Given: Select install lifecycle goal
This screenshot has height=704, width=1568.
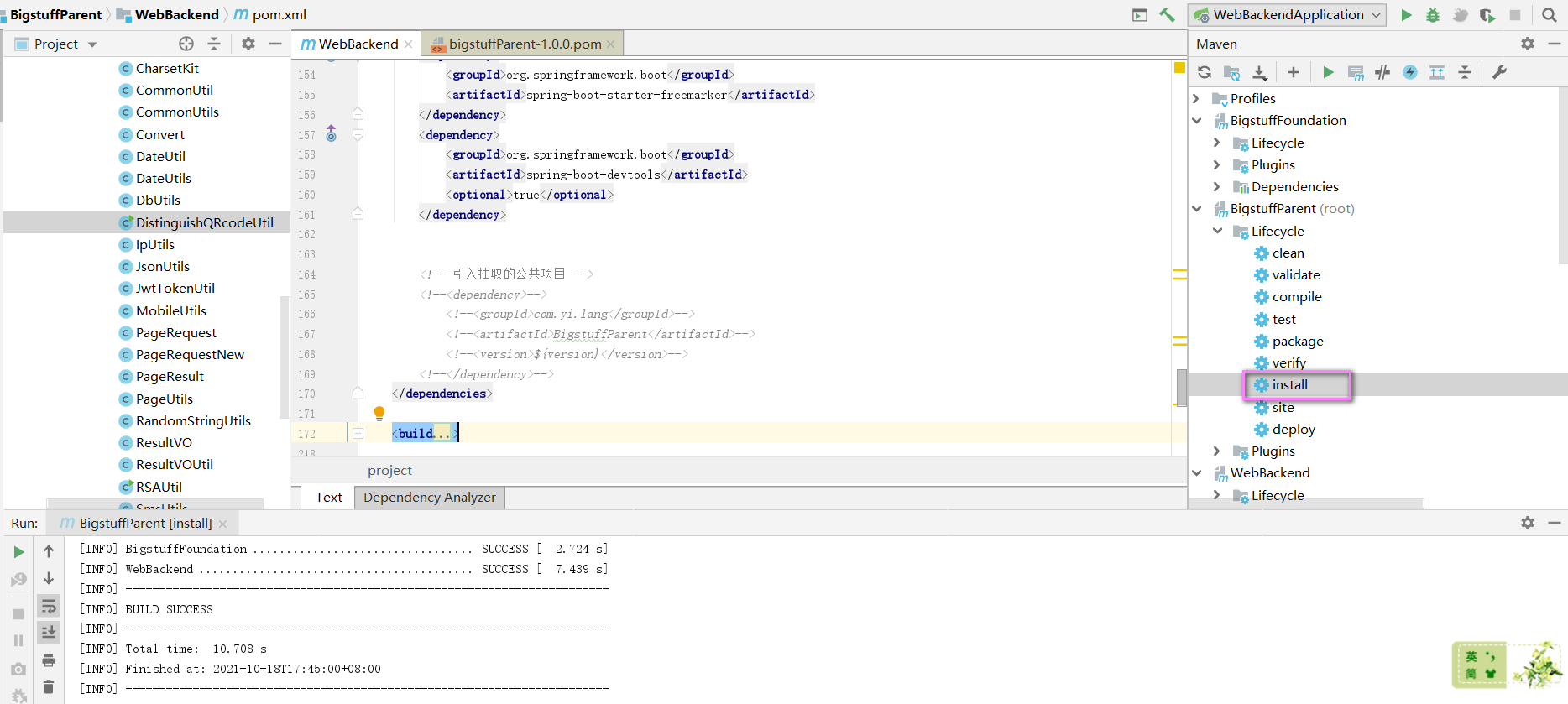Looking at the screenshot, I should [x=1289, y=385].
